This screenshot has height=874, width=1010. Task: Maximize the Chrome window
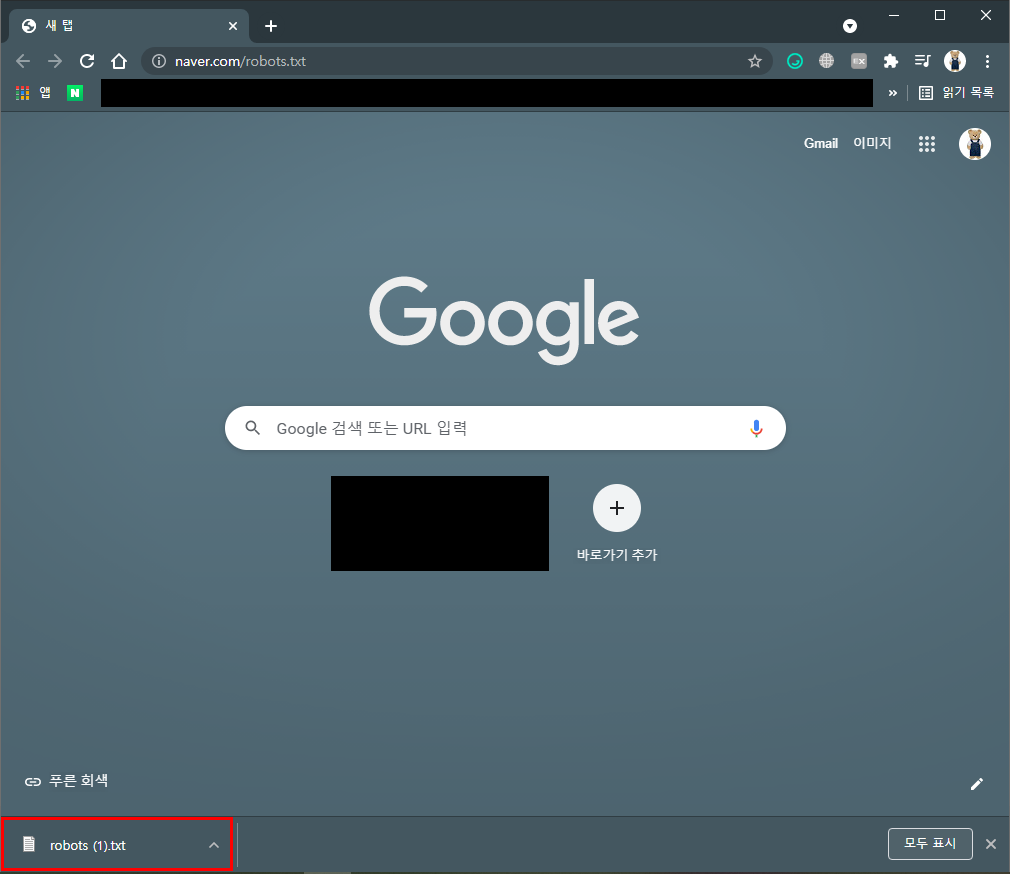pos(940,15)
